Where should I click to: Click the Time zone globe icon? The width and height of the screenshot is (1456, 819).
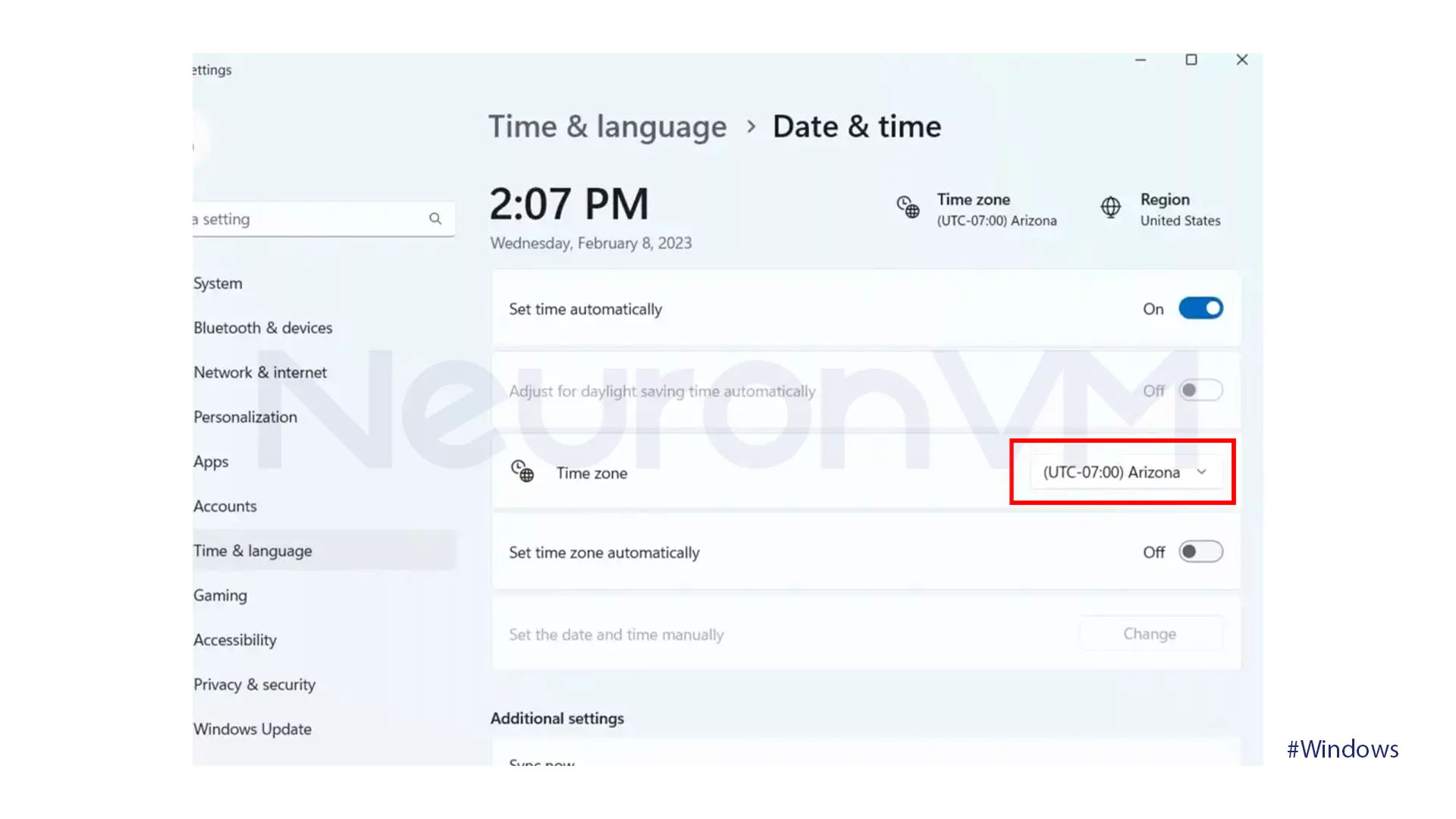(x=521, y=472)
